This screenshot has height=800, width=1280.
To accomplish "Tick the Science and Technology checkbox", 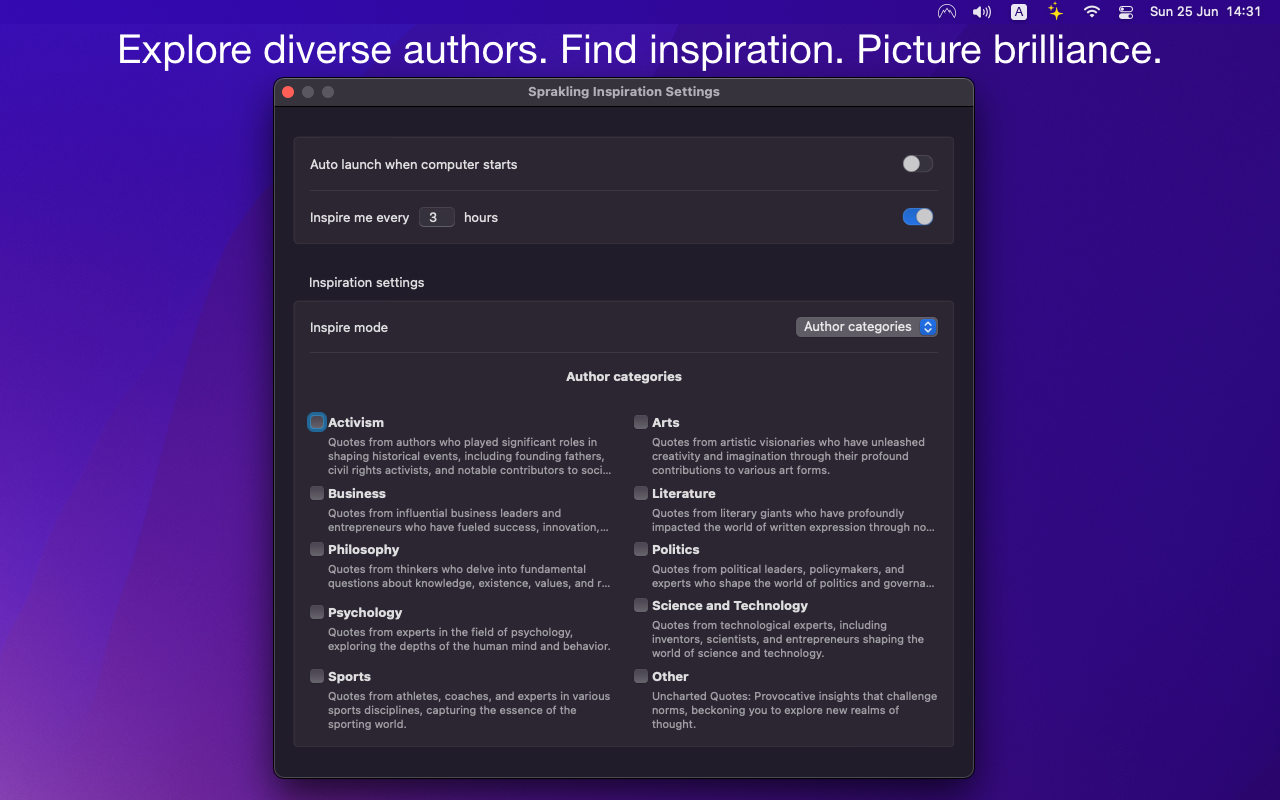I will point(641,605).
